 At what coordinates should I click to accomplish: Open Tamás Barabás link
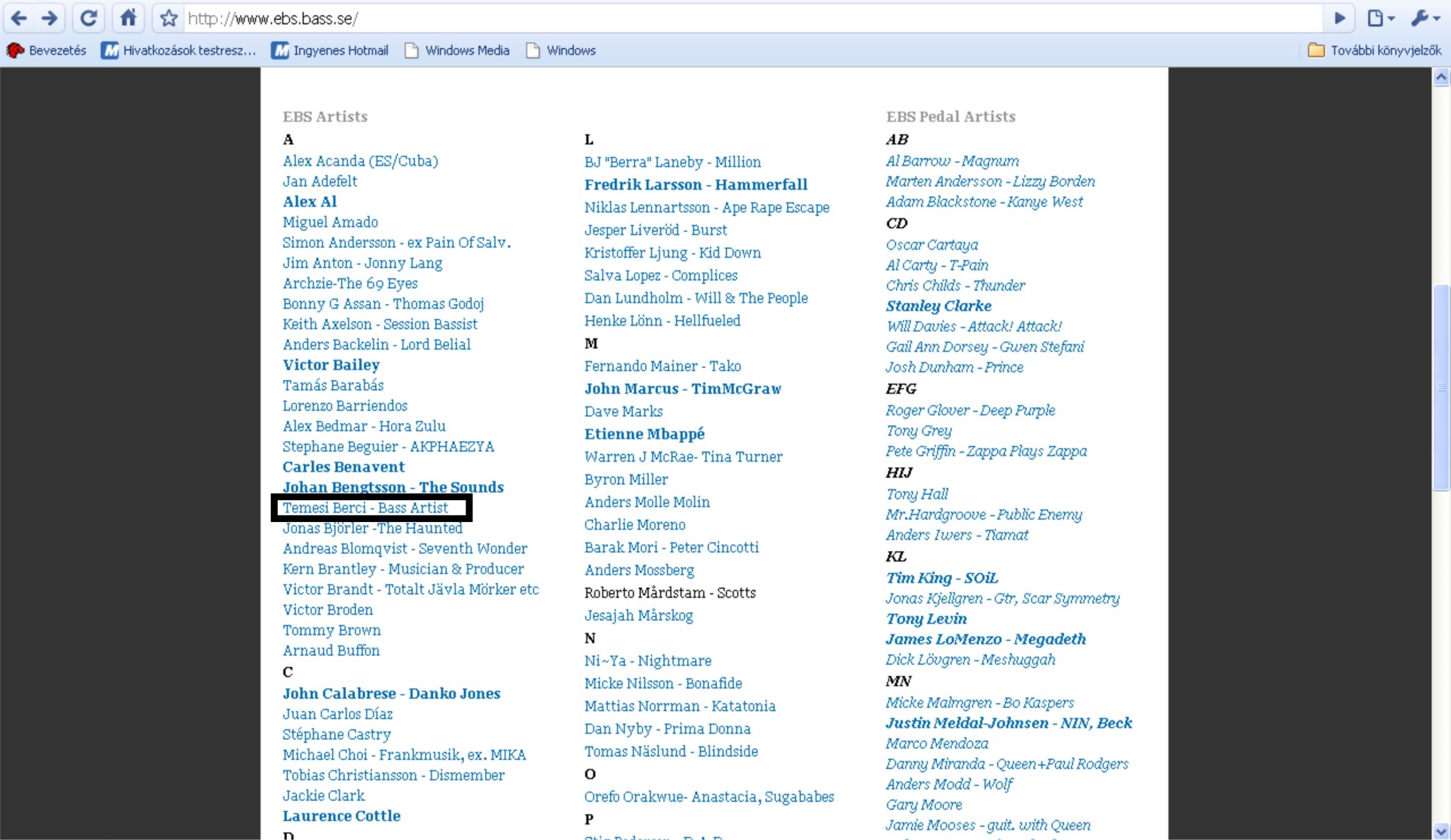[x=333, y=385]
